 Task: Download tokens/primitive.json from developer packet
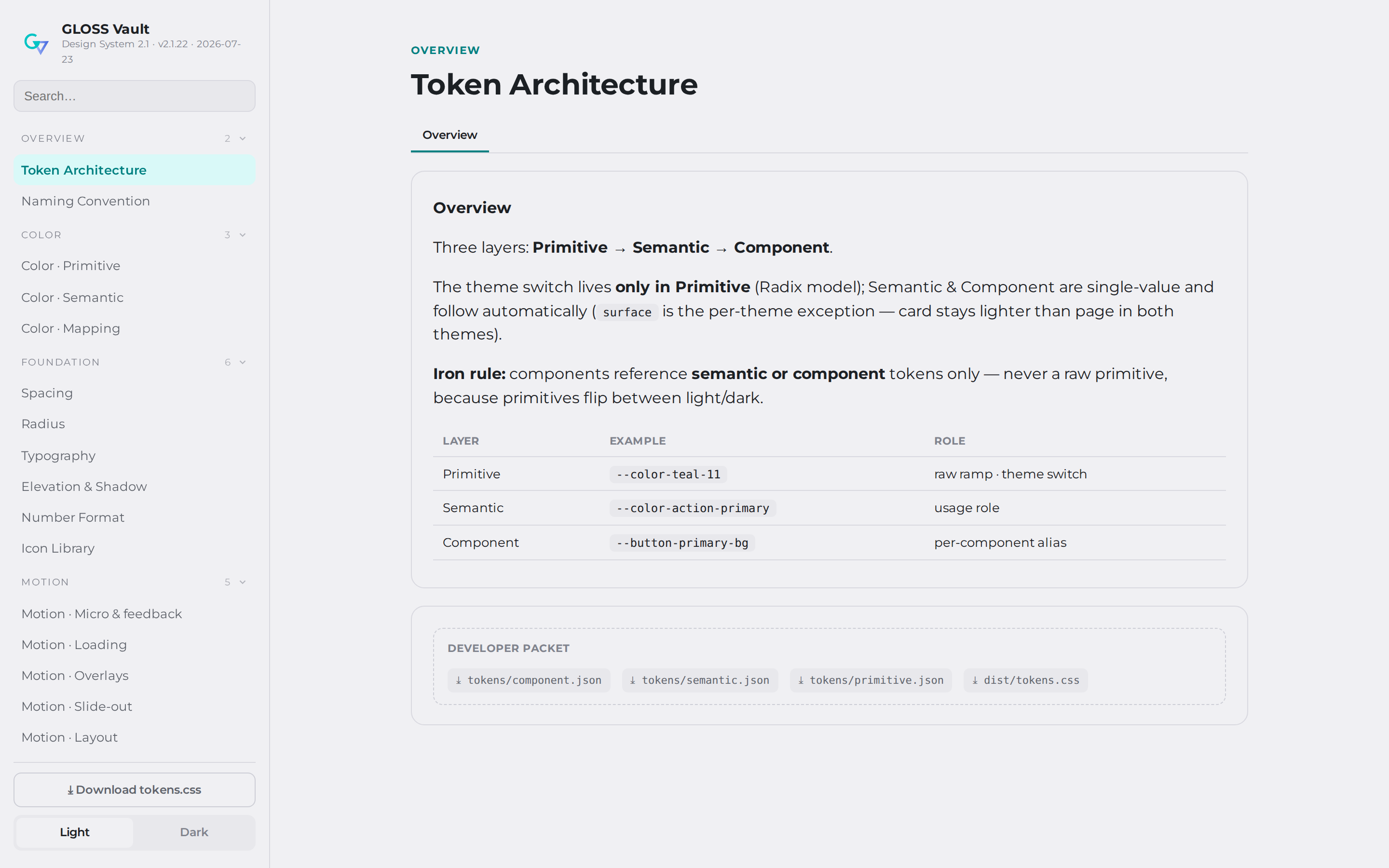[871, 680]
